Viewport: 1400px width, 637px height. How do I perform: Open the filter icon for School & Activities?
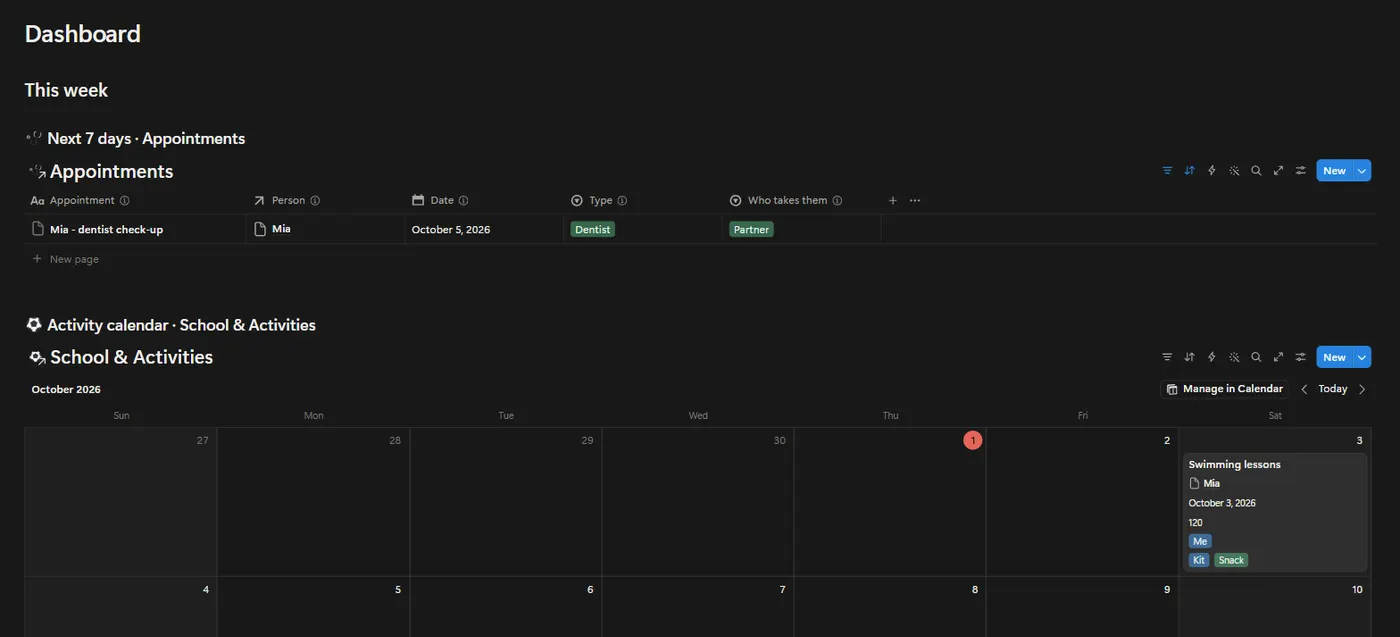[x=1167, y=357]
